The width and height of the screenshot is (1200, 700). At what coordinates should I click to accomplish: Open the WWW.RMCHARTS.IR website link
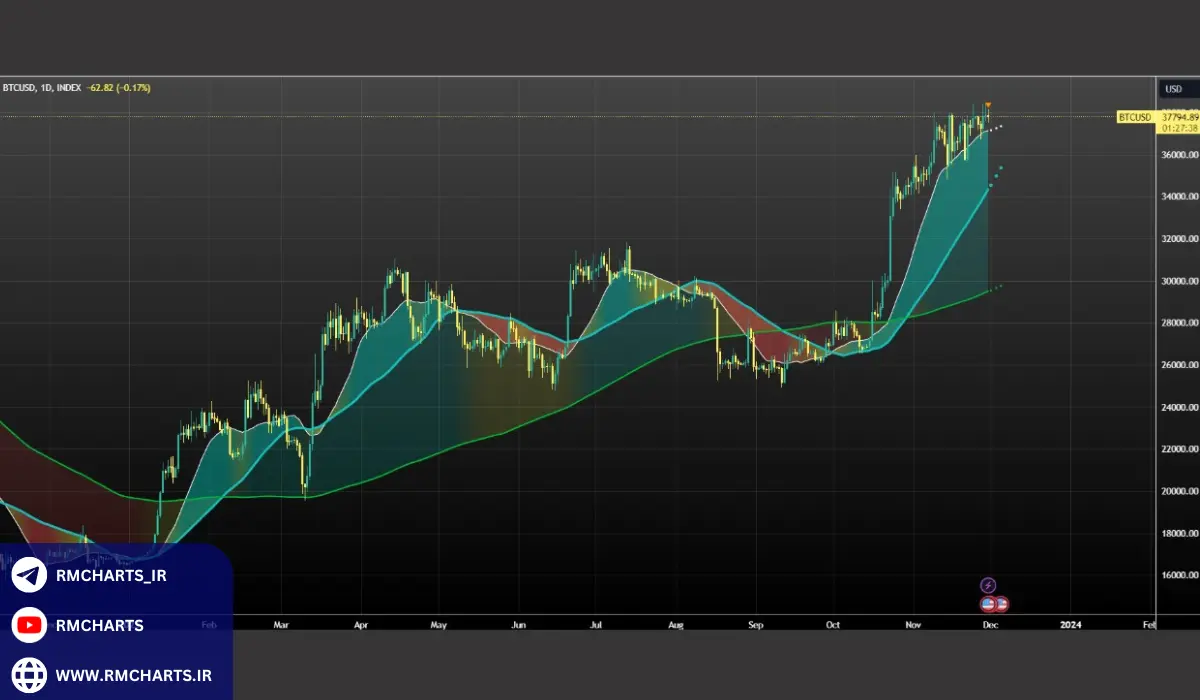click(133, 675)
